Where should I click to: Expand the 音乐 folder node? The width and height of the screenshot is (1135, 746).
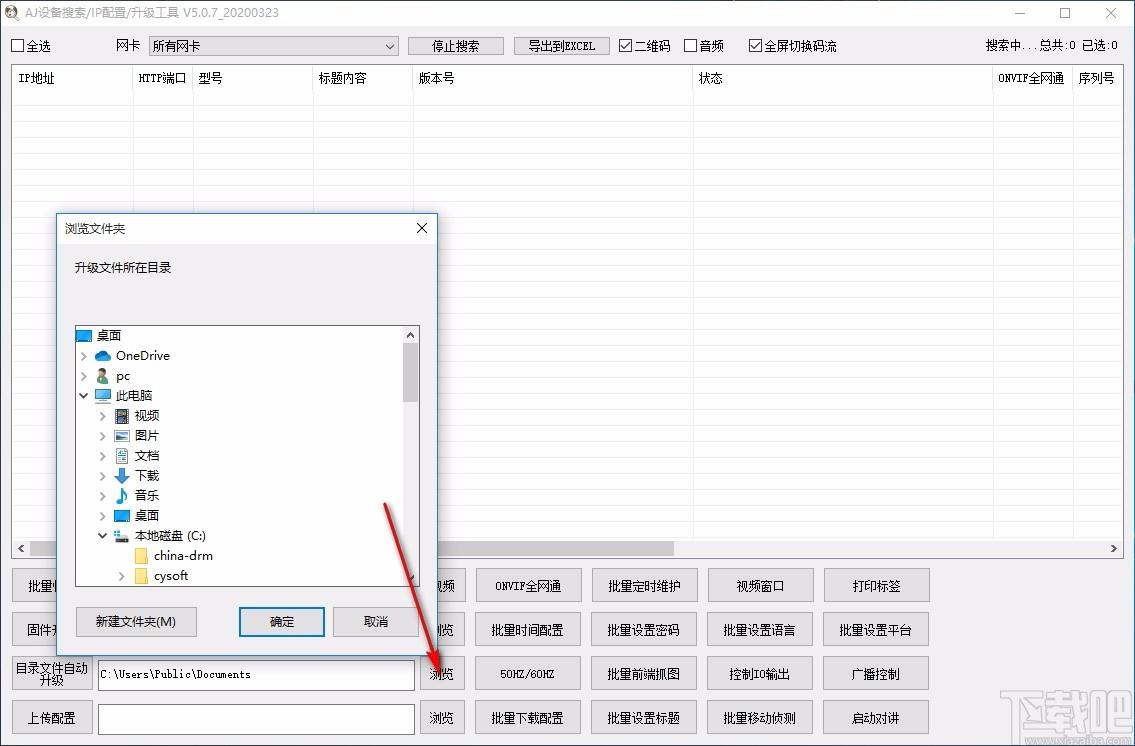[x=102, y=496]
